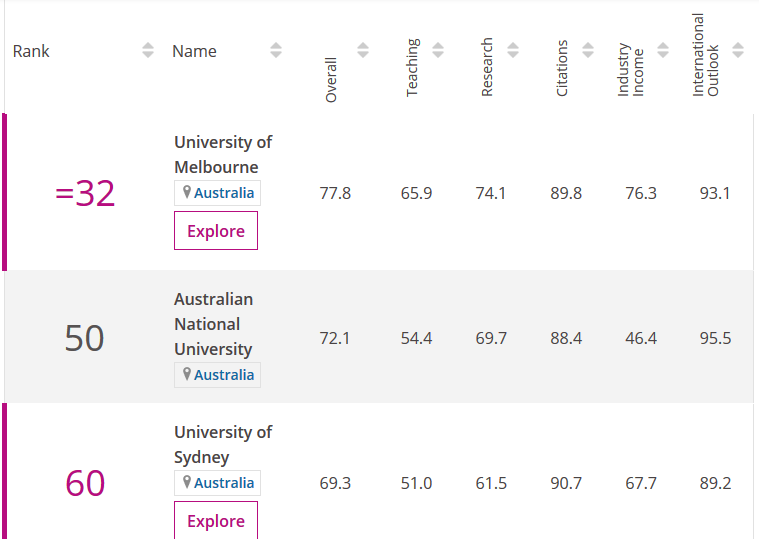Sort by Name arrows icon
Viewport: 759px width, 539px height.
pos(276,51)
